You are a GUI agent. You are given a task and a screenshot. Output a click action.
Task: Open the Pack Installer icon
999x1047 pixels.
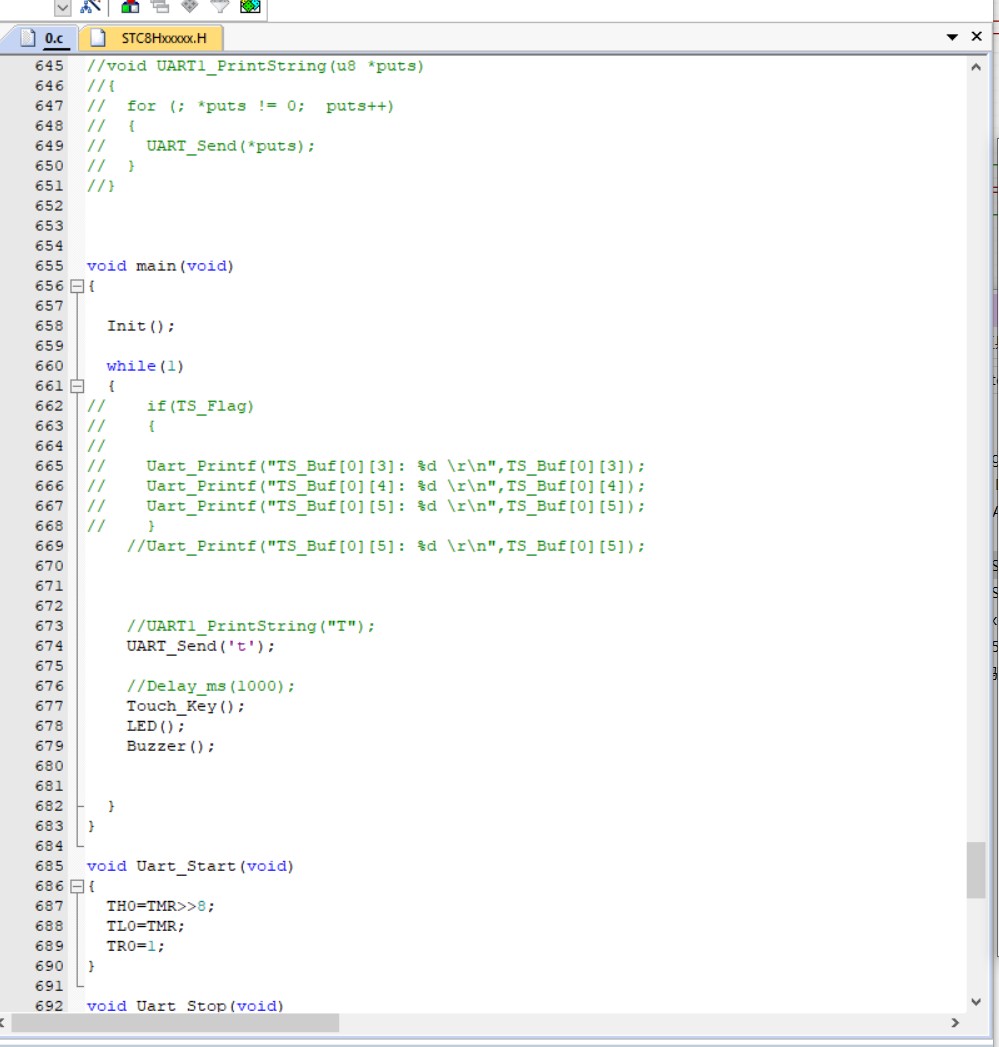250,6
